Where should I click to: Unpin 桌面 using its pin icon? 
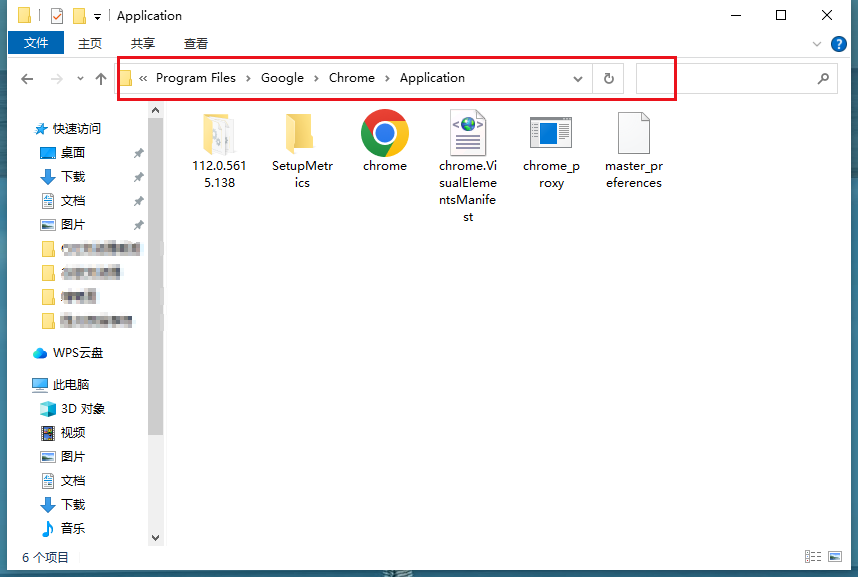tap(138, 153)
